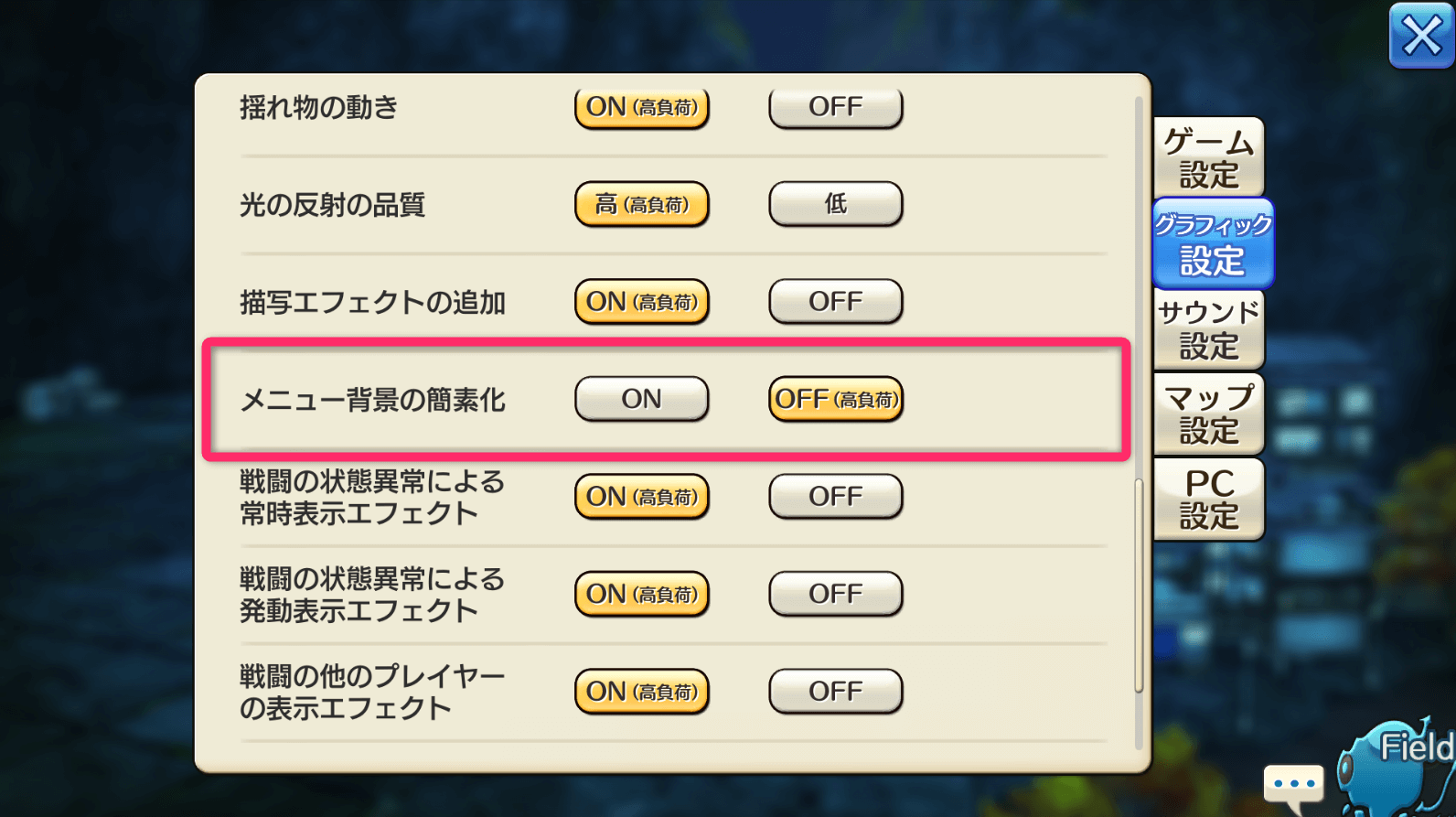This screenshot has height=817, width=1456.
Task: Turn OFF 描写エフェクトの追加
Action: (x=835, y=302)
